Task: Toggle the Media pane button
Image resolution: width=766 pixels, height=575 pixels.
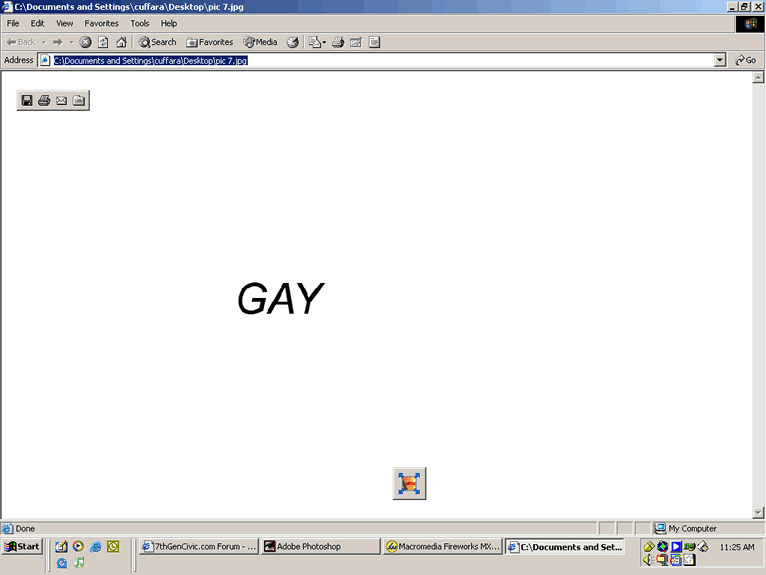Action: (x=260, y=42)
